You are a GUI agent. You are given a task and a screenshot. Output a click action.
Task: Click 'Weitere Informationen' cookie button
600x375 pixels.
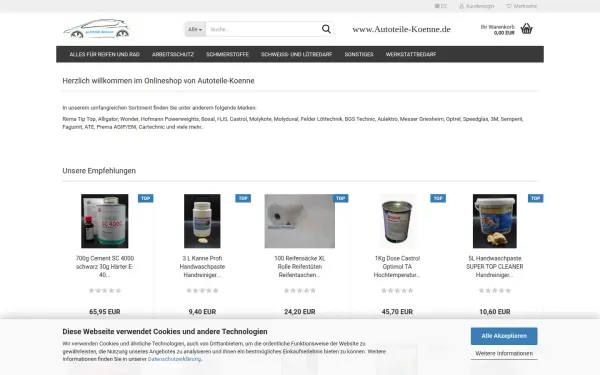(504, 354)
